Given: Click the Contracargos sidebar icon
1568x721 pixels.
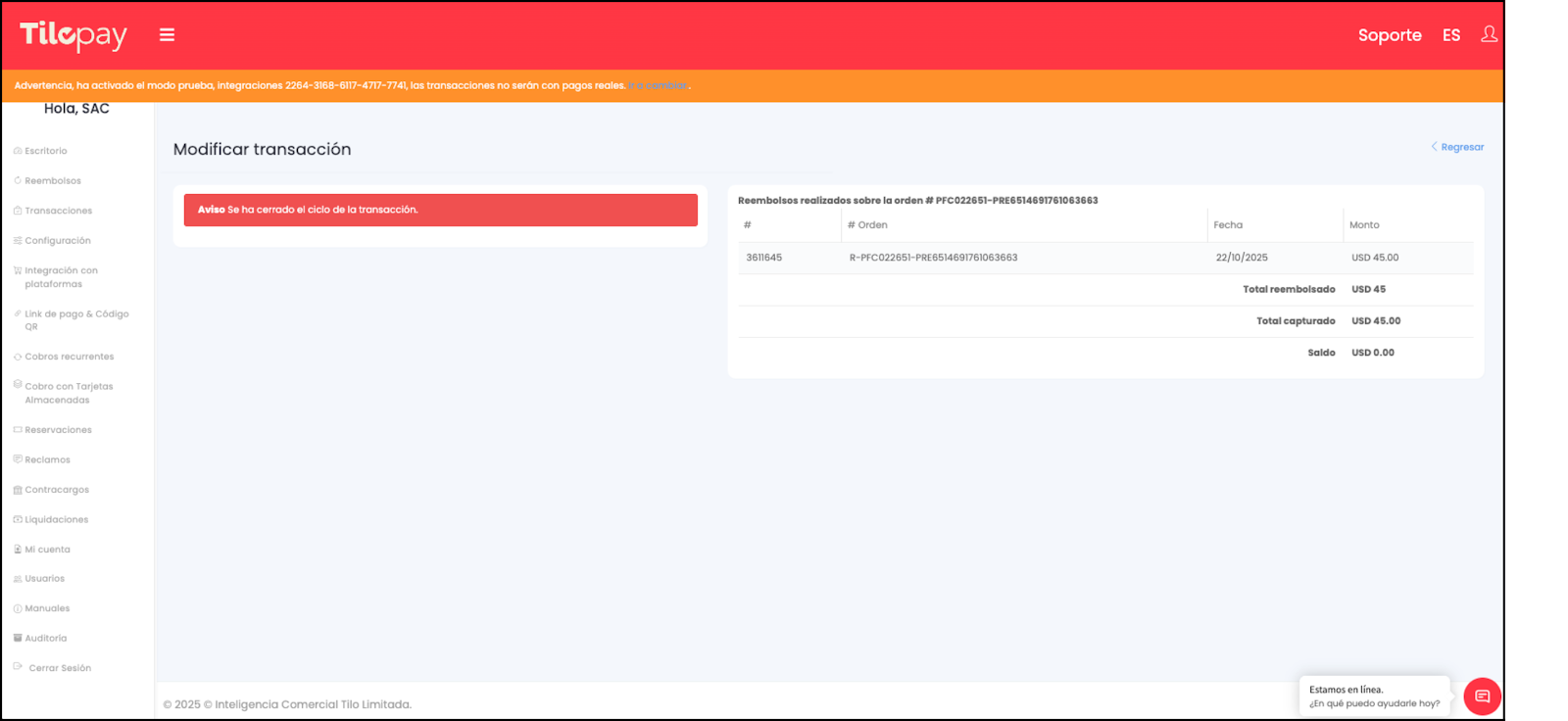Looking at the screenshot, I should (x=18, y=490).
